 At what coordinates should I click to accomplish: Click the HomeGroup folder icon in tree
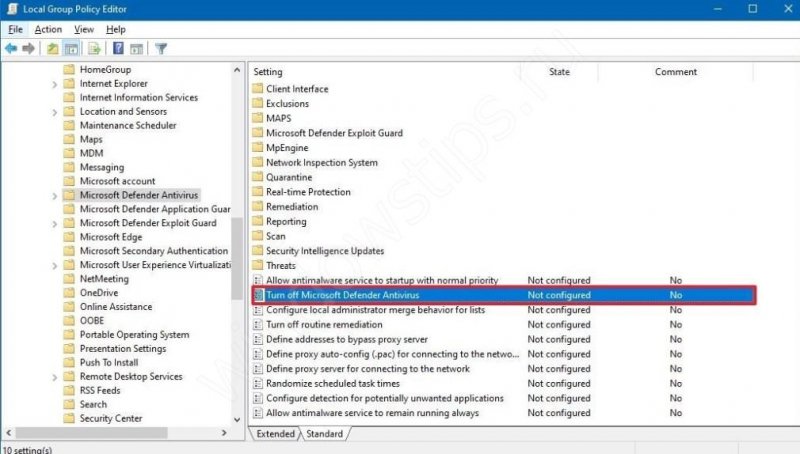(x=69, y=69)
